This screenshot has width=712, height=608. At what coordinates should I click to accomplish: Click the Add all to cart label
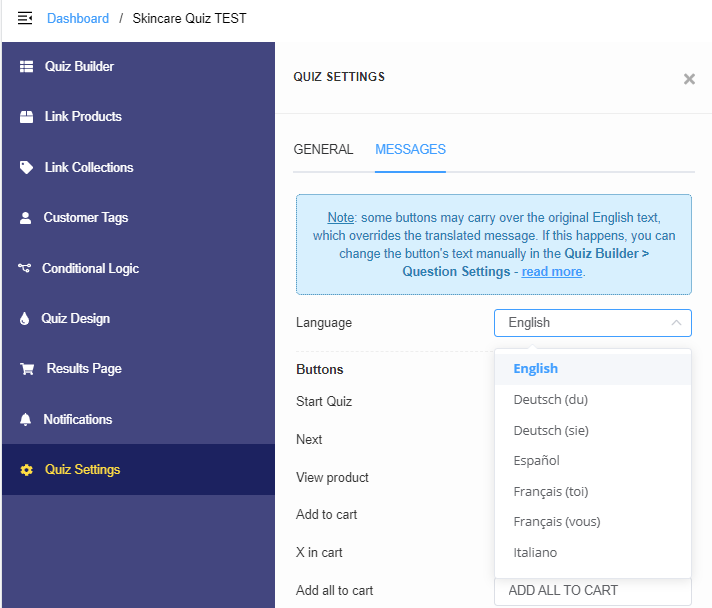335,590
